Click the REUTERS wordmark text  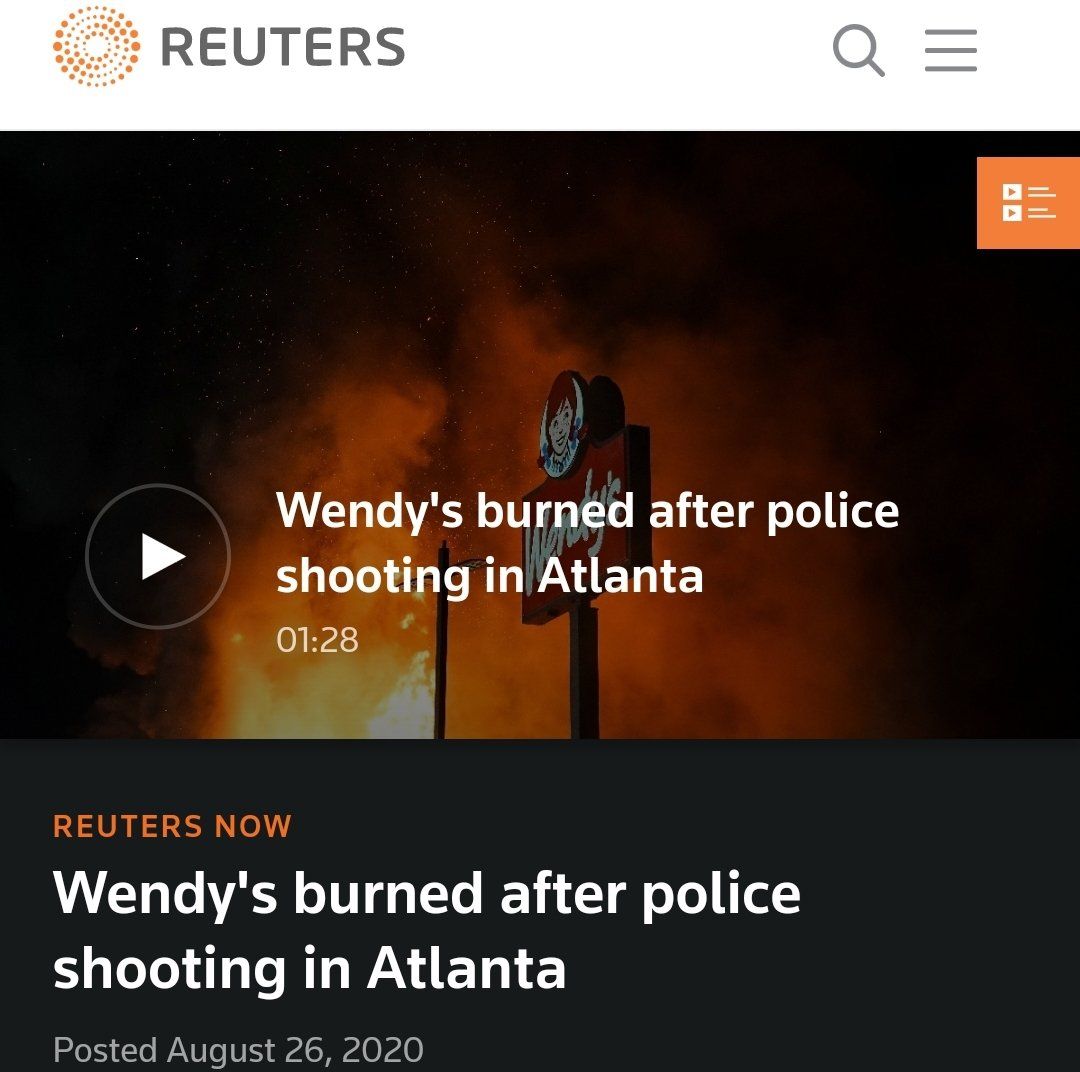pos(283,48)
